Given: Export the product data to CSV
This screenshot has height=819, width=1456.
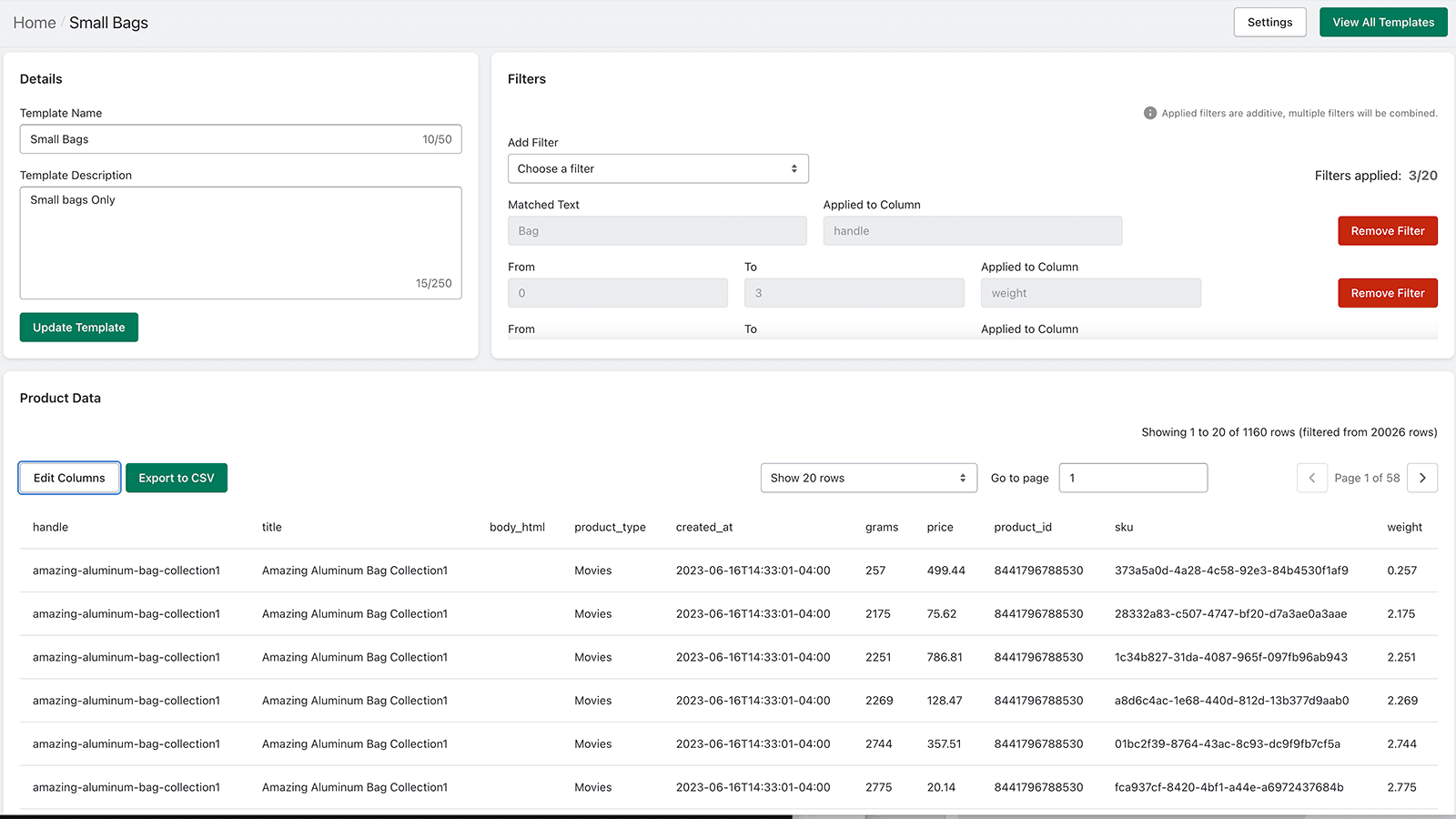Looking at the screenshot, I should (177, 478).
